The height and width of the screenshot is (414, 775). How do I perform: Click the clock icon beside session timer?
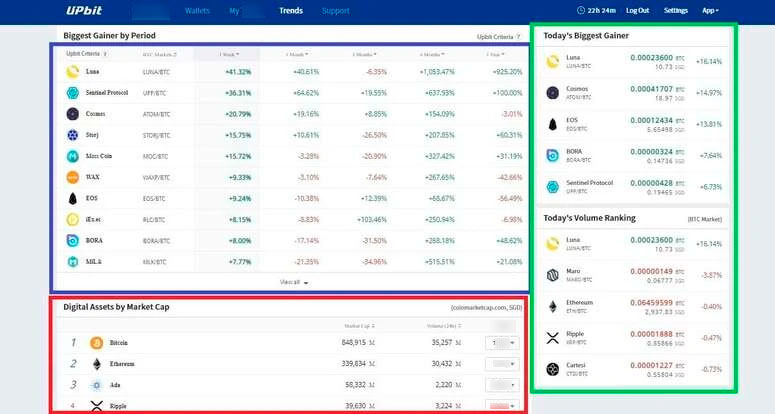click(x=581, y=11)
